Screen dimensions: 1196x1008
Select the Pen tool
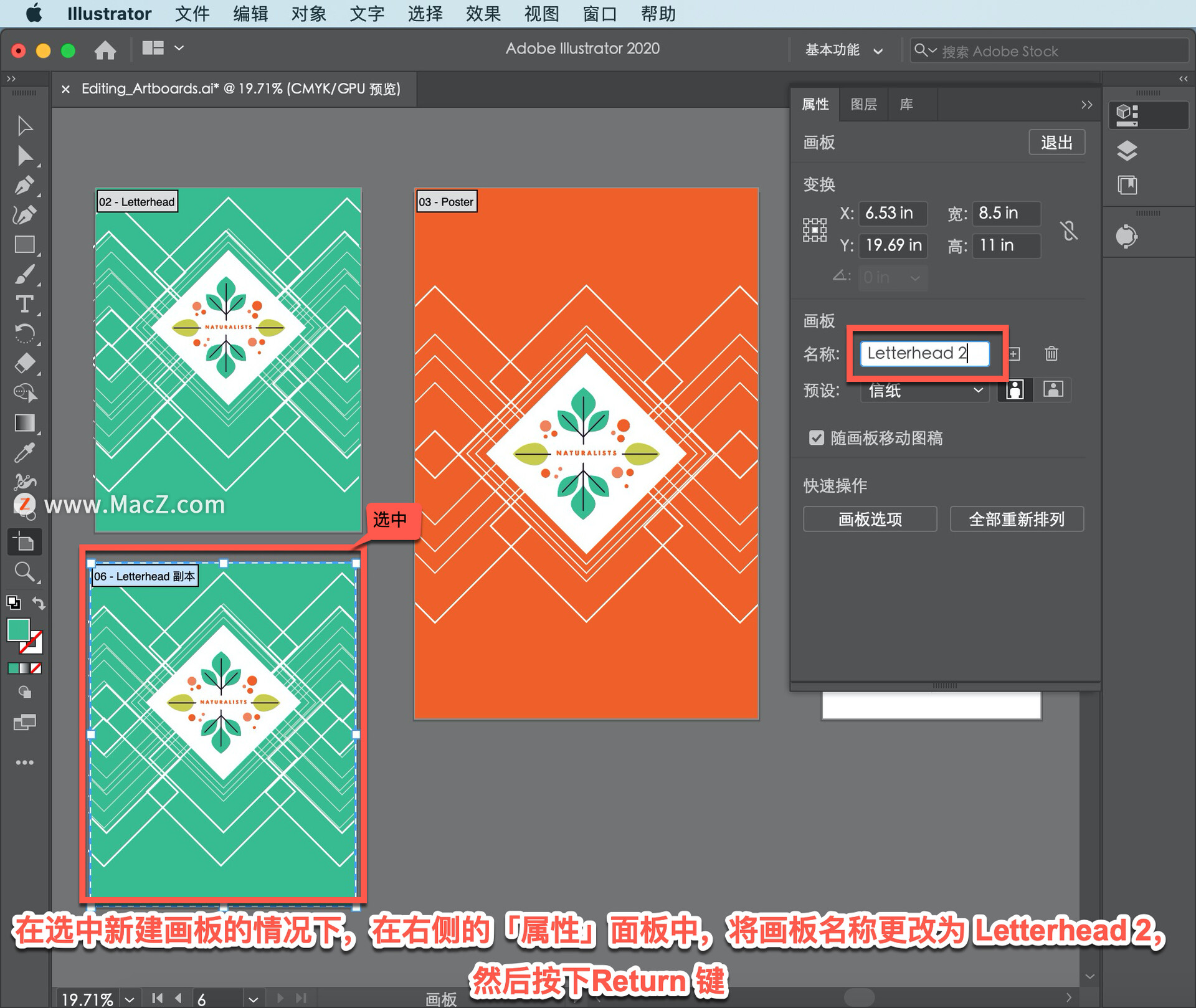[x=24, y=185]
